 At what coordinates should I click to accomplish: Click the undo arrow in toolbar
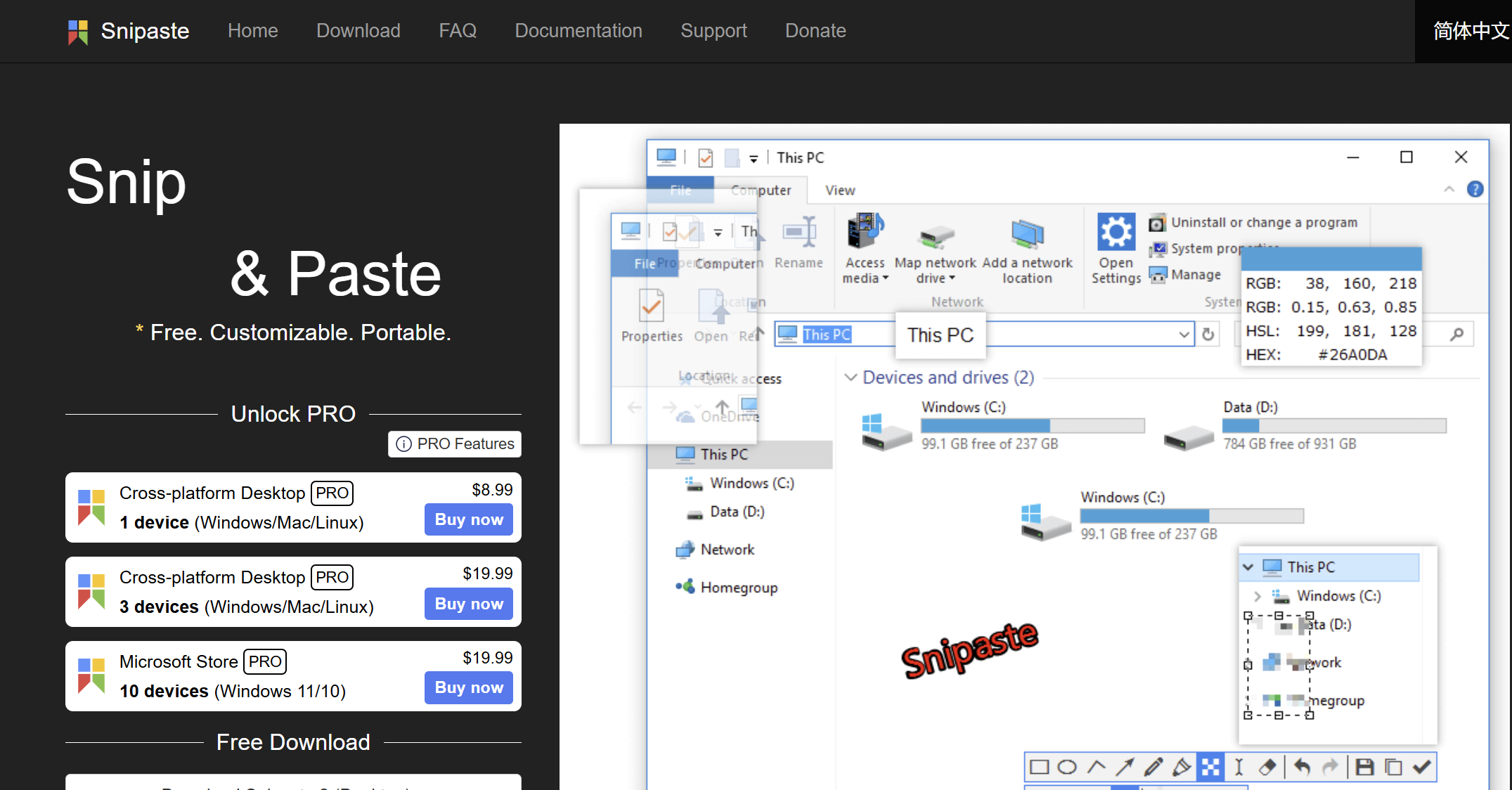(x=1302, y=767)
